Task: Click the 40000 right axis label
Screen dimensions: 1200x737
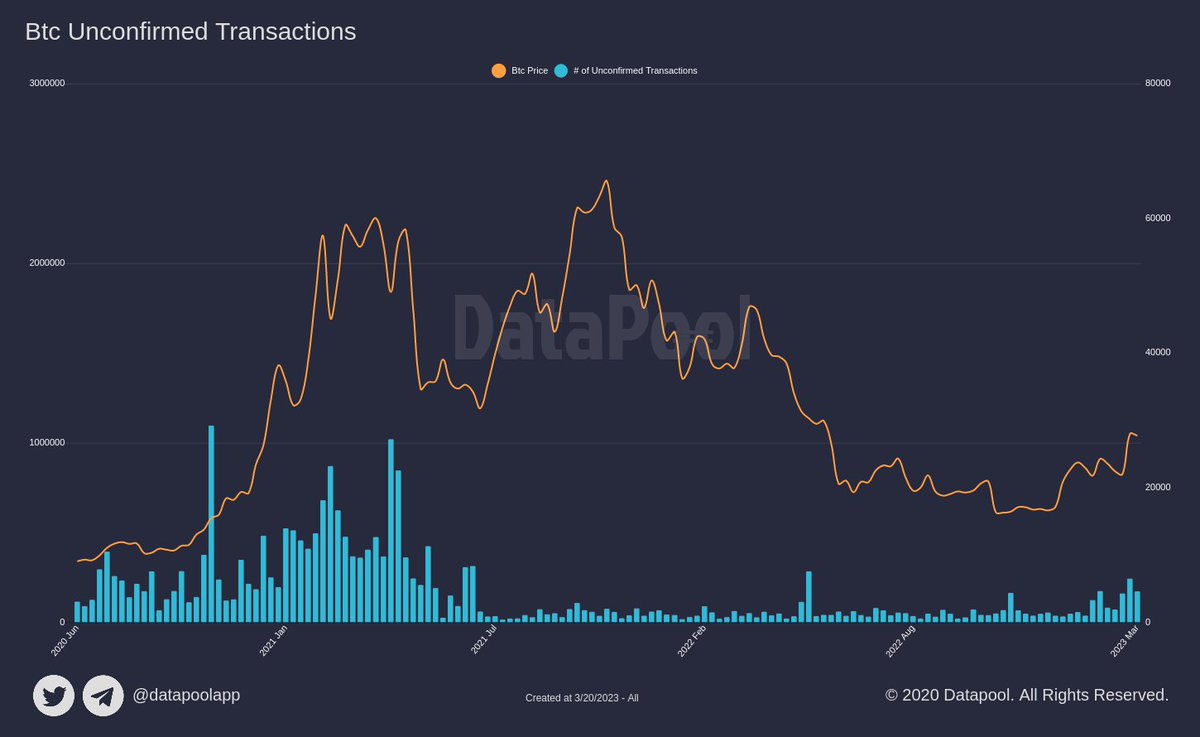Action: [1158, 352]
